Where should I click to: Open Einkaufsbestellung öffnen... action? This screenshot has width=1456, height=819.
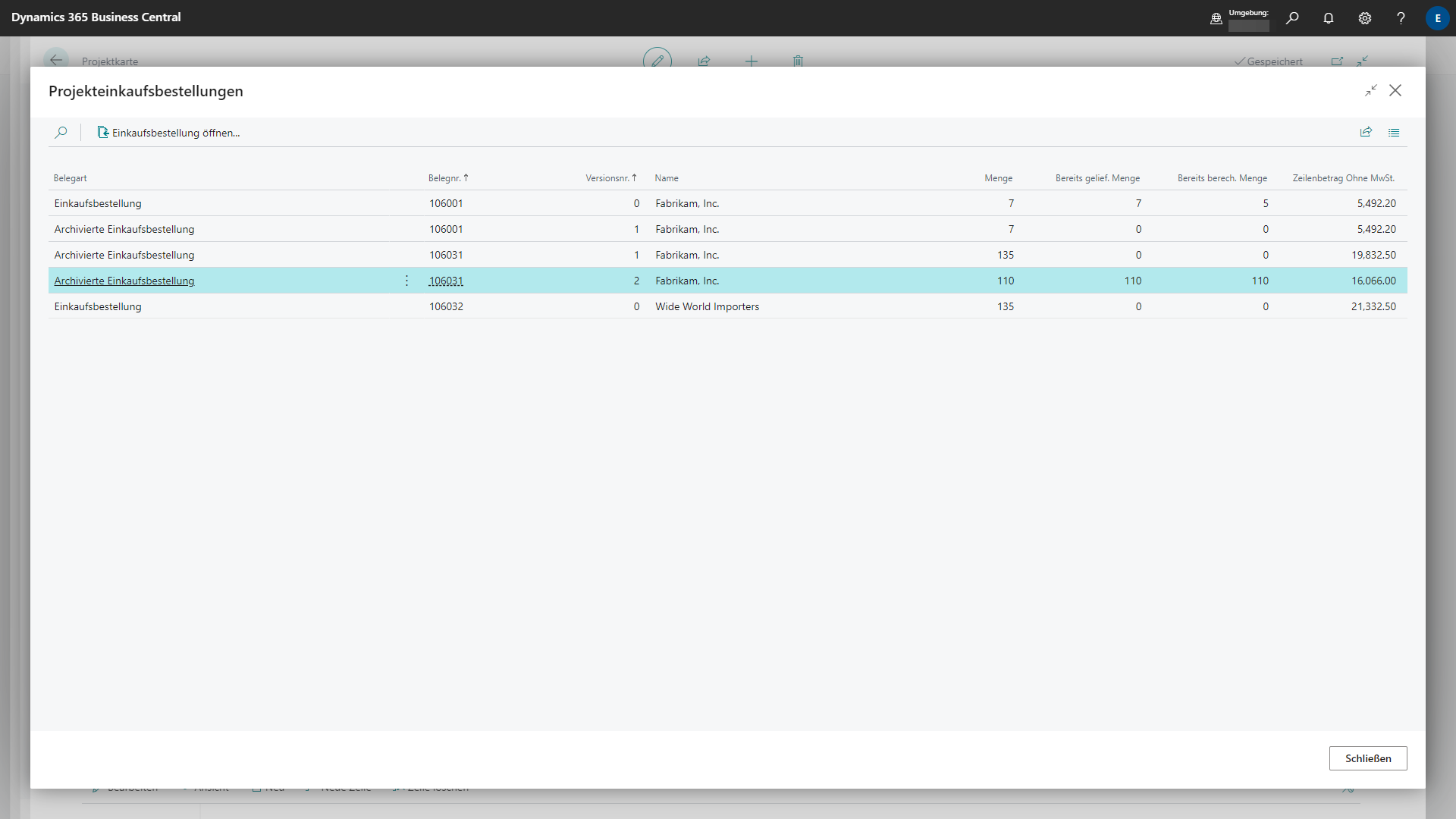pyautogui.click(x=168, y=133)
